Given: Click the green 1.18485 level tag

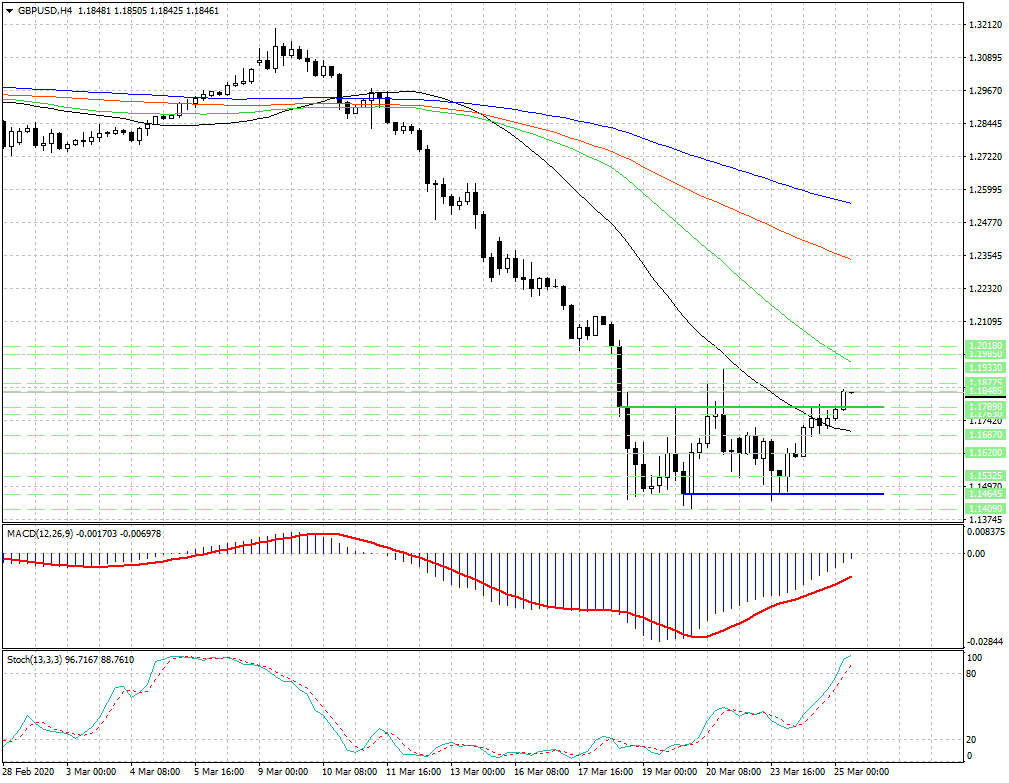Looking at the screenshot, I should pyautogui.click(x=985, y=391).
